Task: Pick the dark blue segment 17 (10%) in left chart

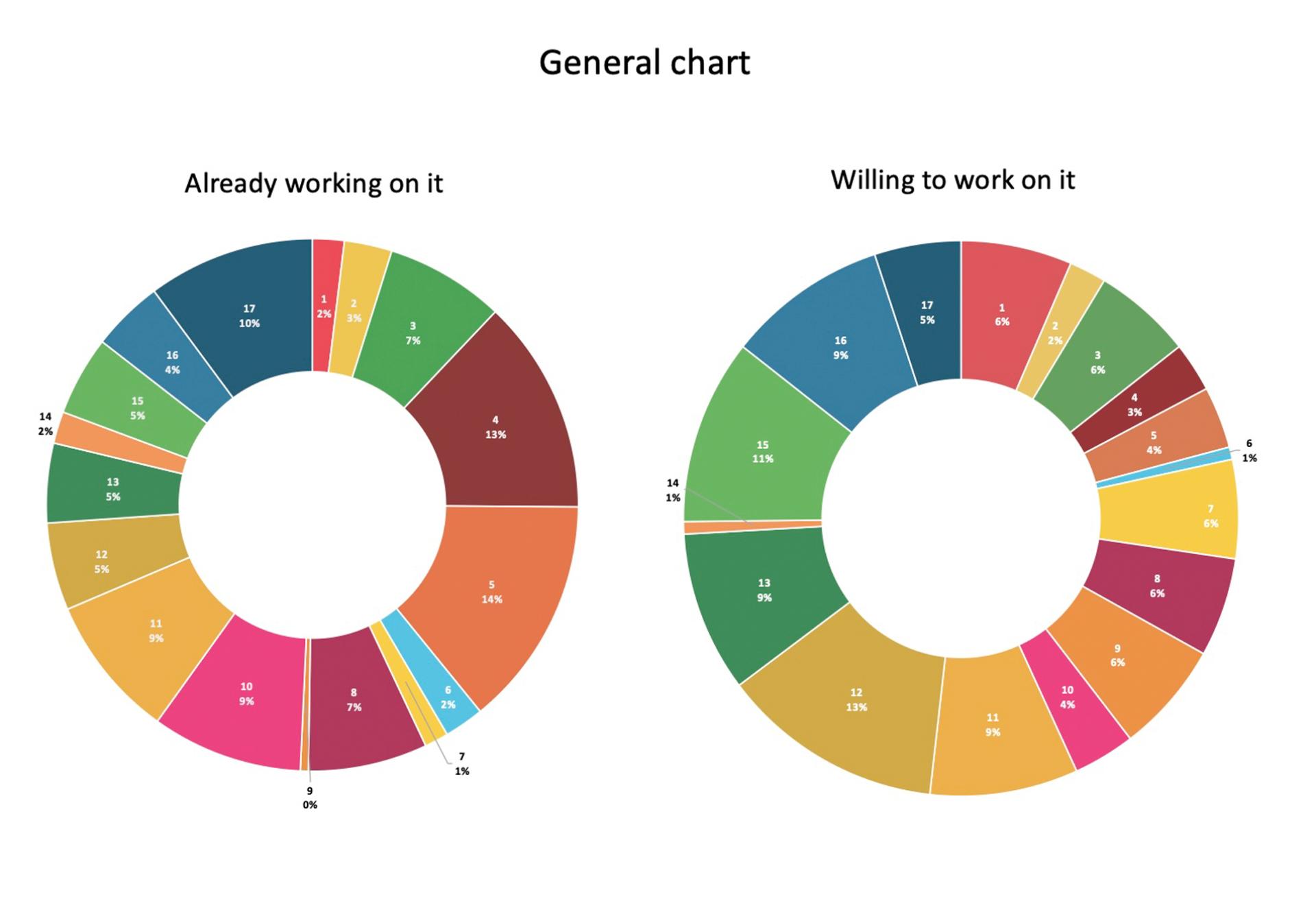Action: (250, 316)
